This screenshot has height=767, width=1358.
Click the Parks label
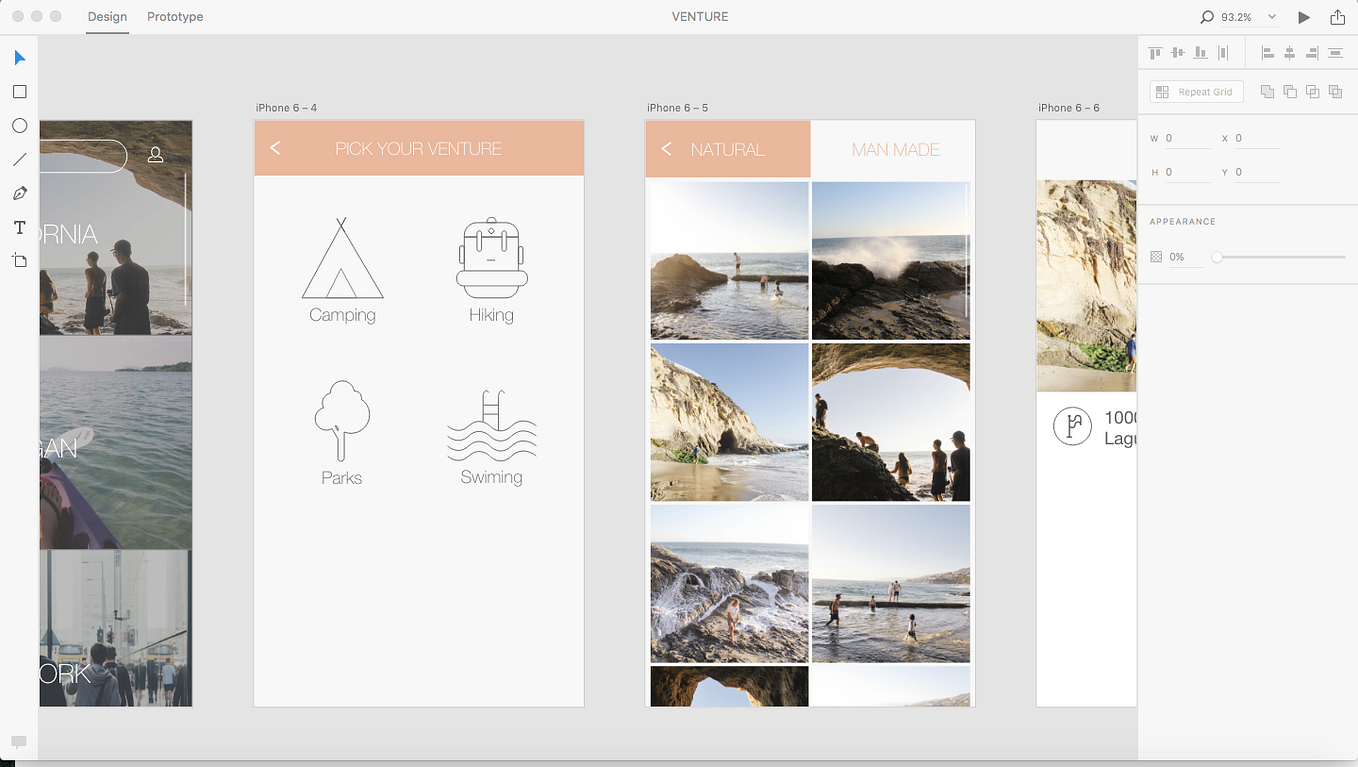point(342,478)
